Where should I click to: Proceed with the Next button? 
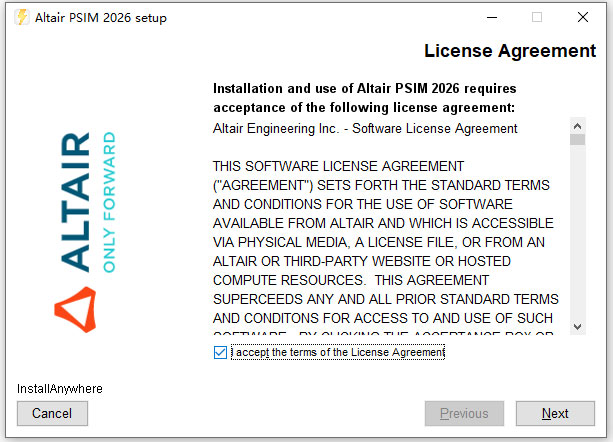tap(555, 413)
